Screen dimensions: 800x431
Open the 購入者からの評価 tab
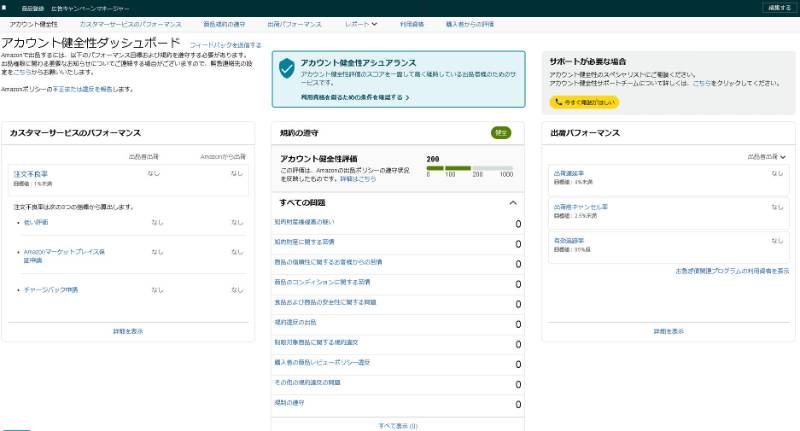[469, 24]
